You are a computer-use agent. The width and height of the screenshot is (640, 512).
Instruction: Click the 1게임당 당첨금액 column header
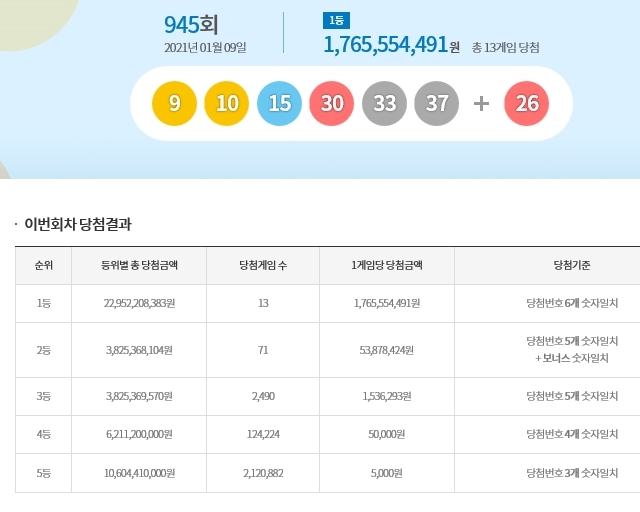387,265
